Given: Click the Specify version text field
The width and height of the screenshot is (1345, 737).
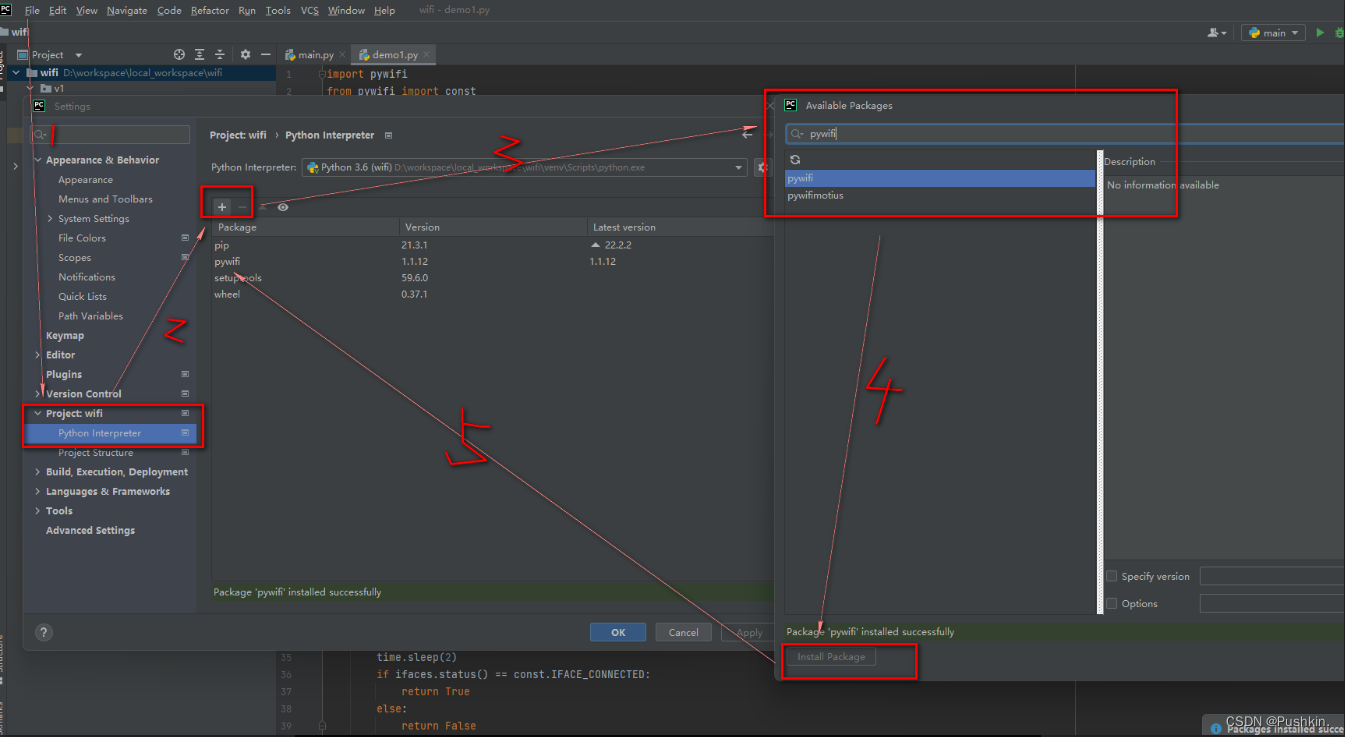Looking at the screenshot, I should pyautogui.click(x=1272, y=576).
